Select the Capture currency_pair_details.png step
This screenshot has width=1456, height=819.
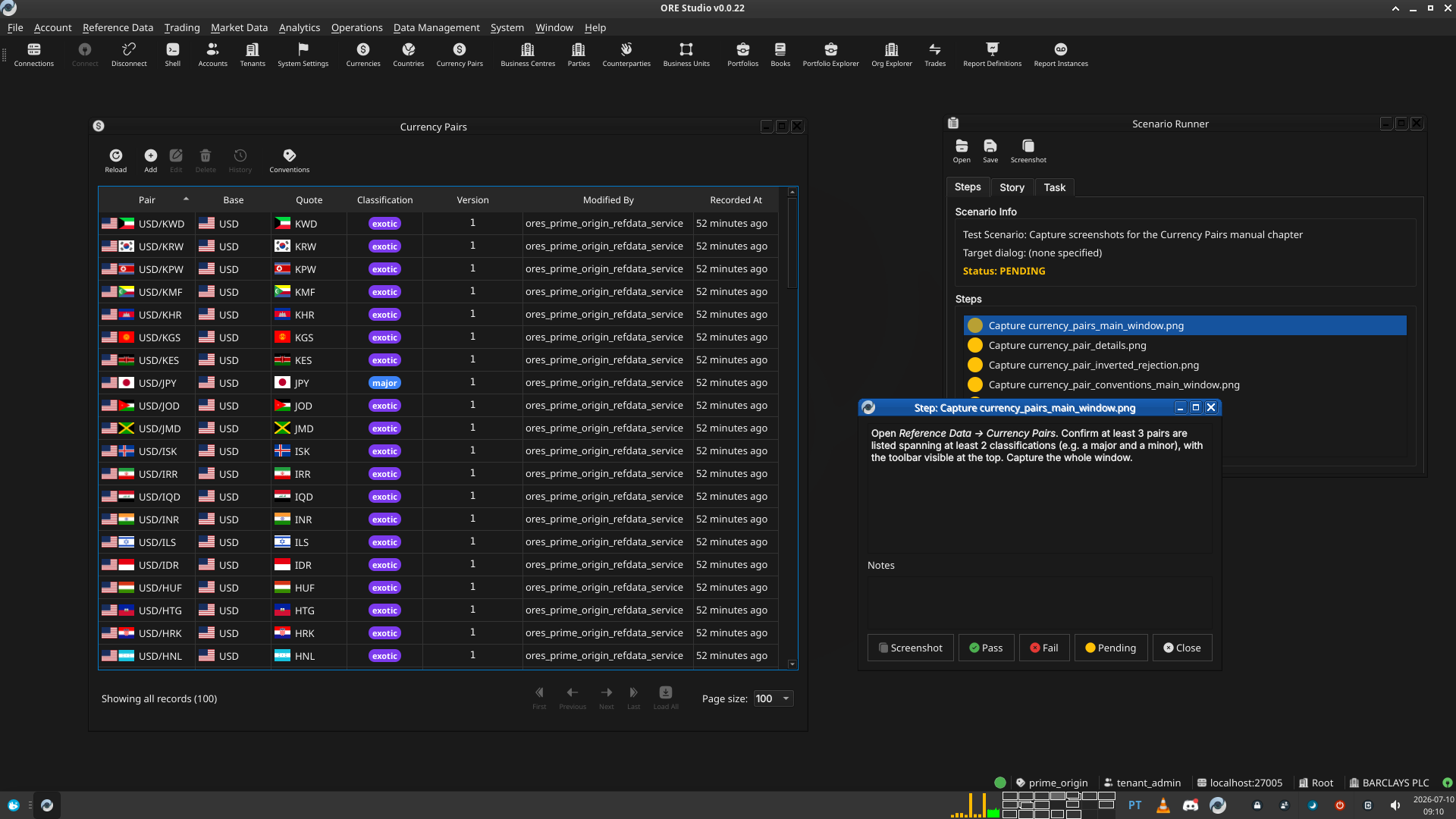1185,345
